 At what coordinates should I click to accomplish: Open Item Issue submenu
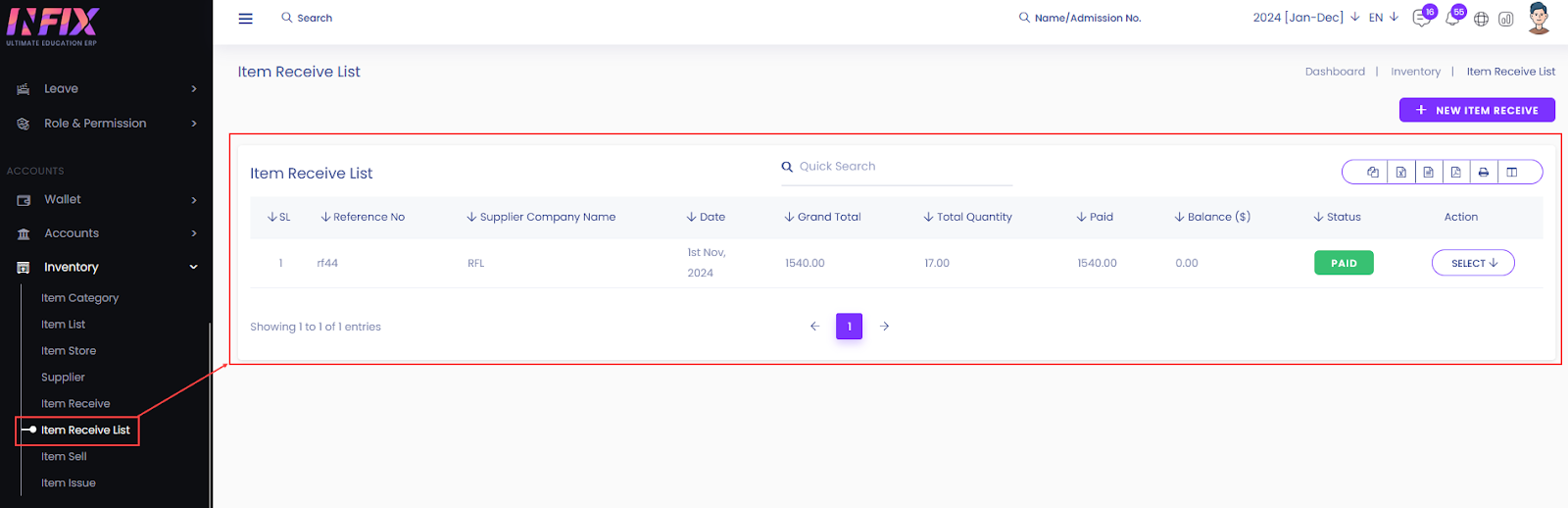69,483
